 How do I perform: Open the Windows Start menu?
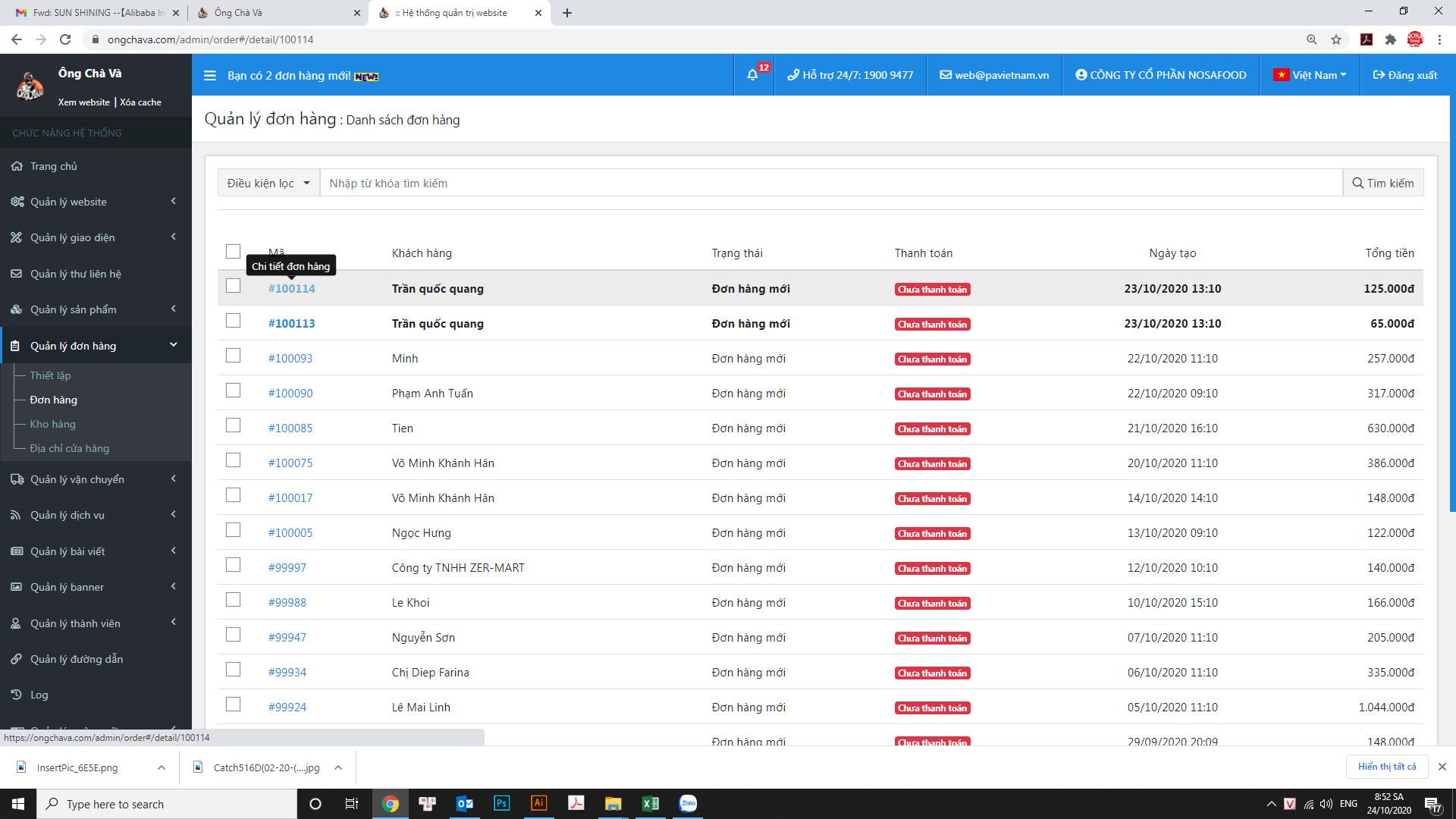click(18, 804)
